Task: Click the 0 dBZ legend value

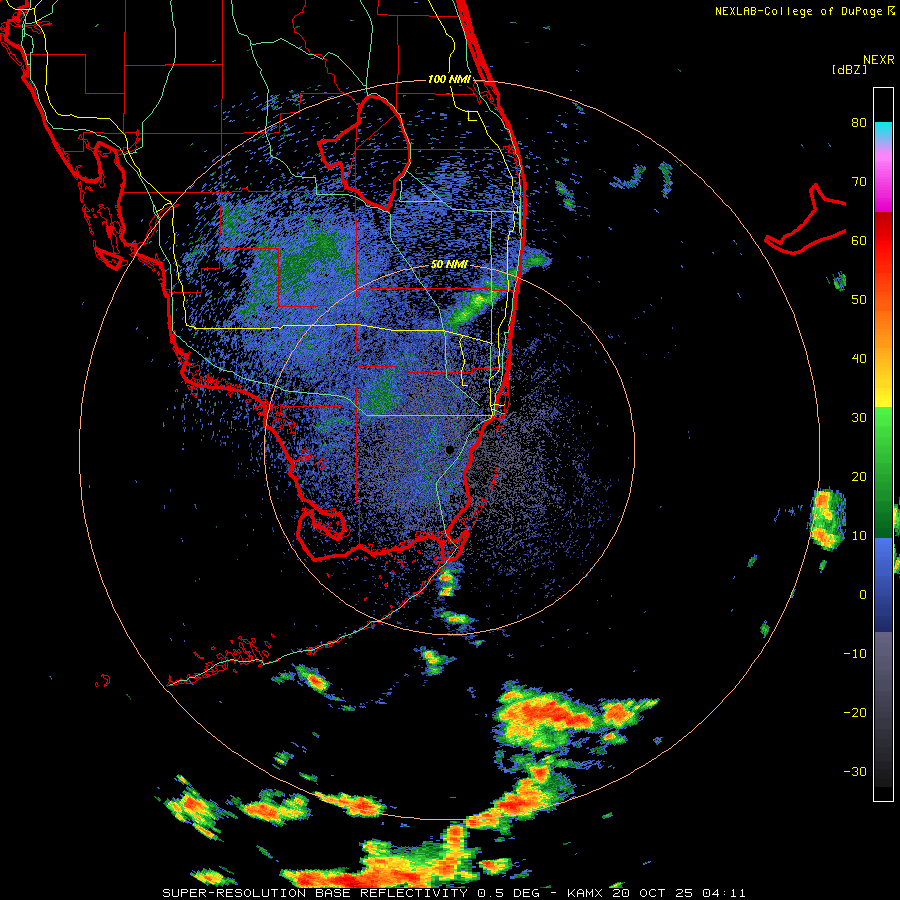Action: [x=863, y=595]
